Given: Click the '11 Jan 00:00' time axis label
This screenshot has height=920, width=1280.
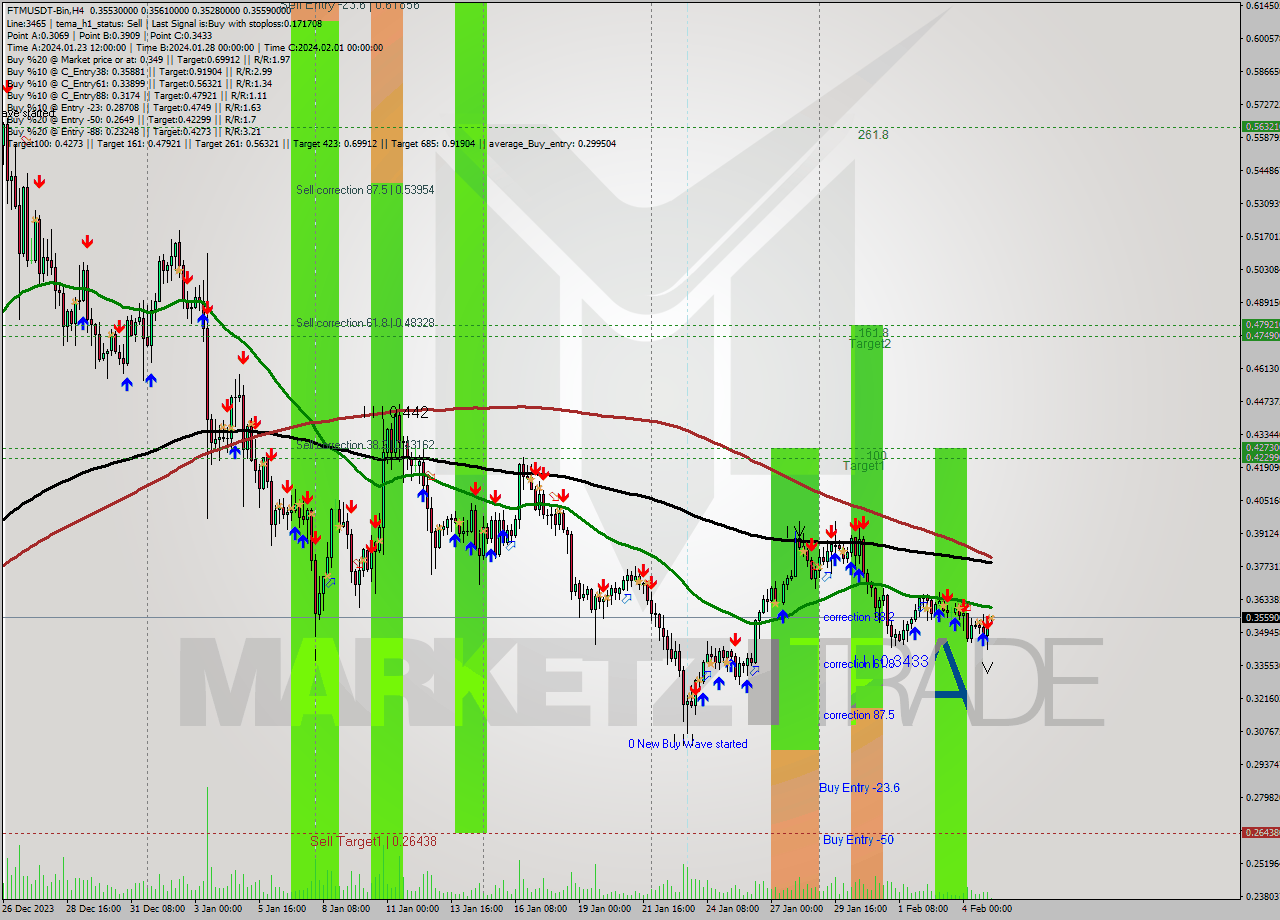Looking at the screenshot, I should coord(411,909).
